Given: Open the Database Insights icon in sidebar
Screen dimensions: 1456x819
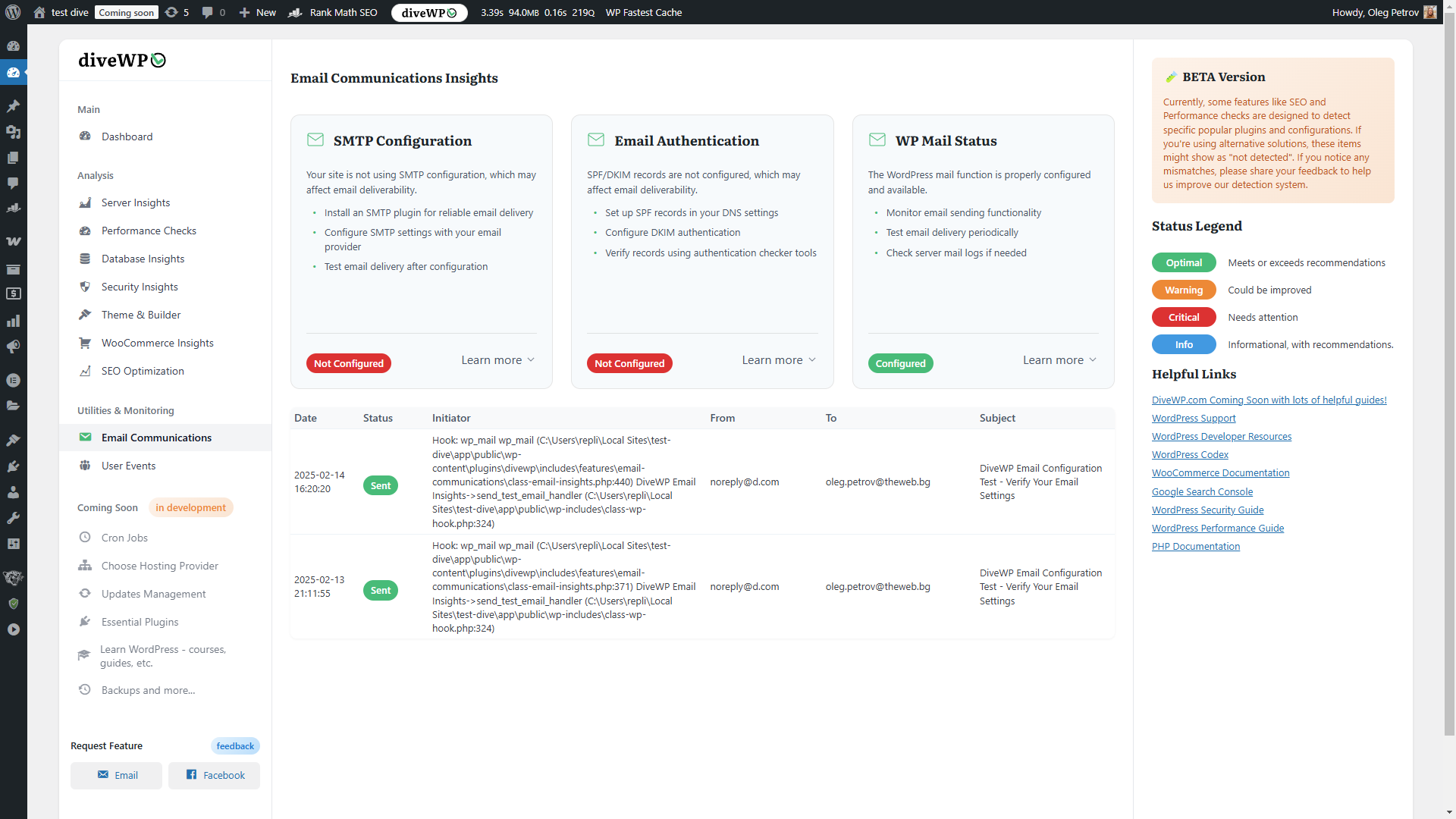Looking at the screenshot, I should point(85,259).
